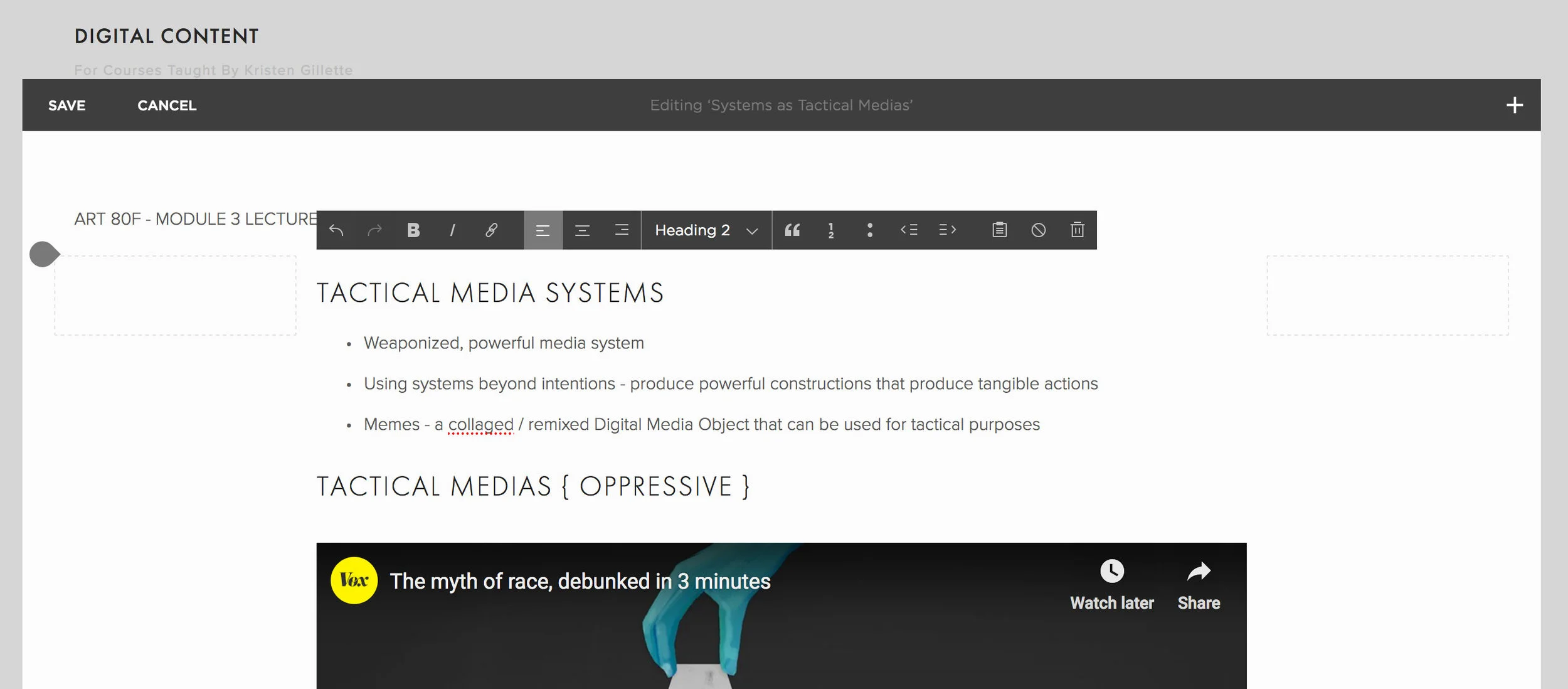Select left text alignment
Image resolution: width=1568 pixels, height=689 pixels.
point(543,230)
